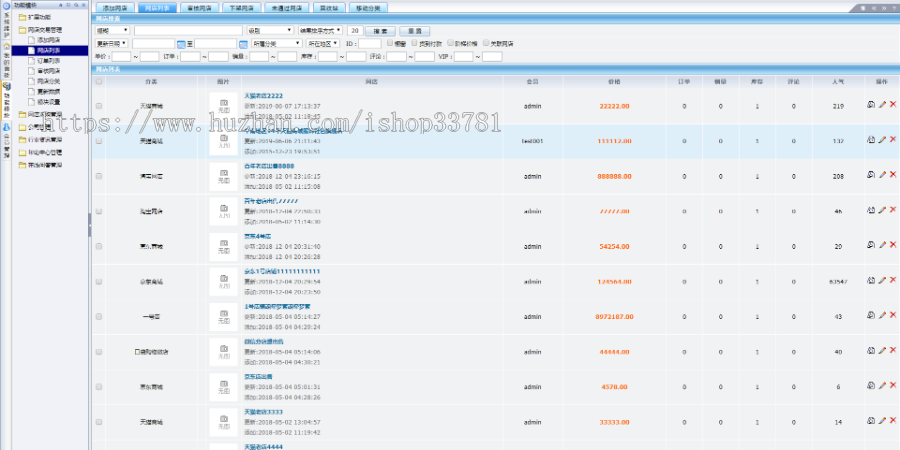Viewport: 900px width, 450px height.
Task: Open the 级别 dropdown
Action: tap(270, 30)
